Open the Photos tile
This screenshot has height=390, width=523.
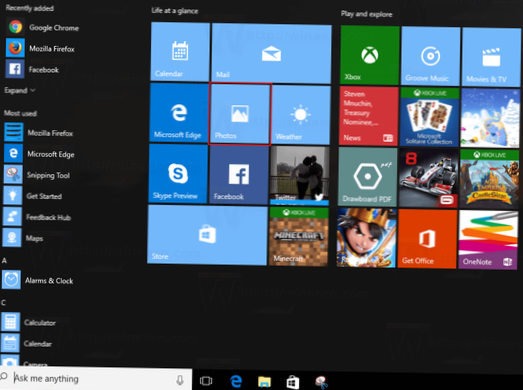coord(240,114)
